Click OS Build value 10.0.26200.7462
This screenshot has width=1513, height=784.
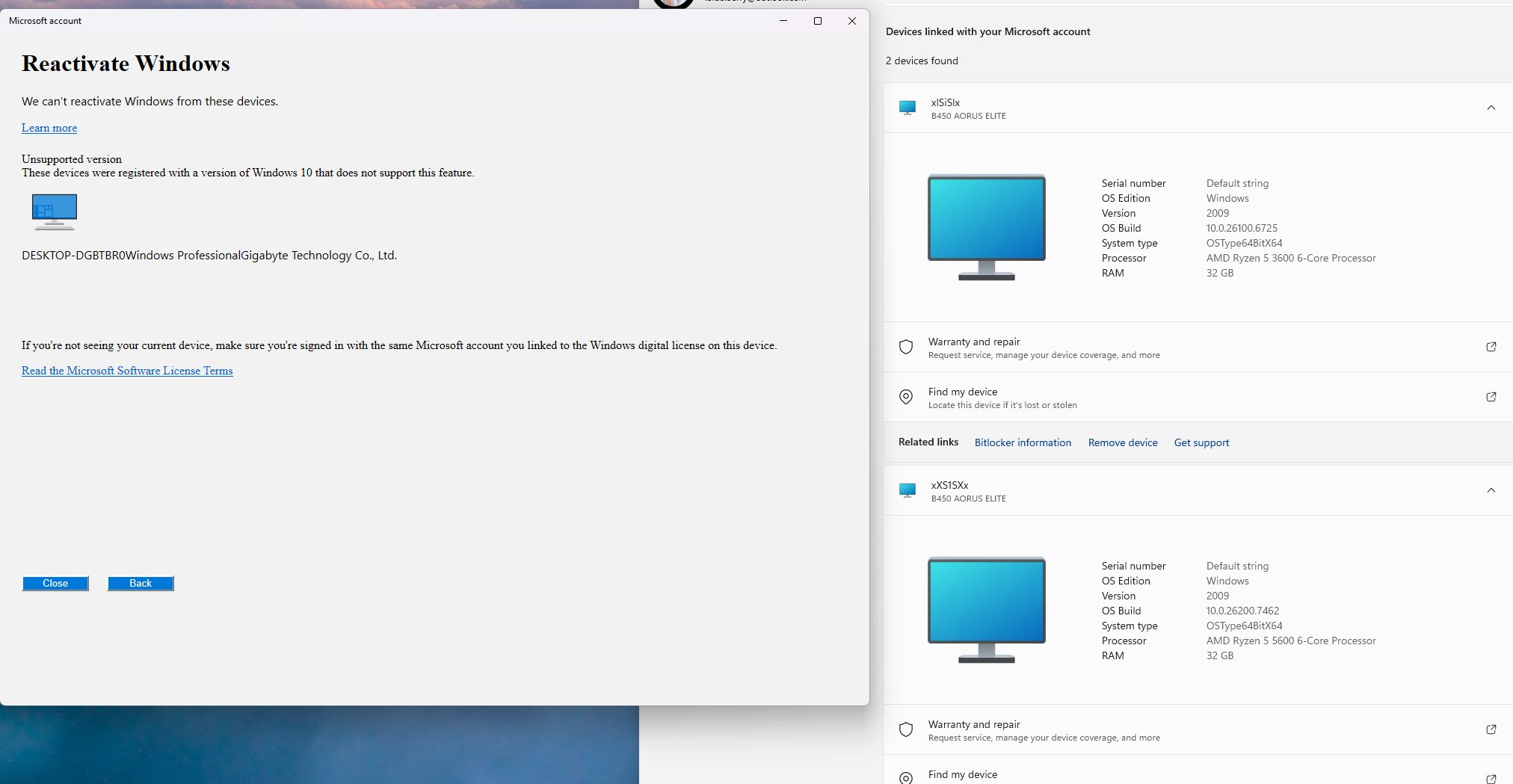click(1242, 611)
